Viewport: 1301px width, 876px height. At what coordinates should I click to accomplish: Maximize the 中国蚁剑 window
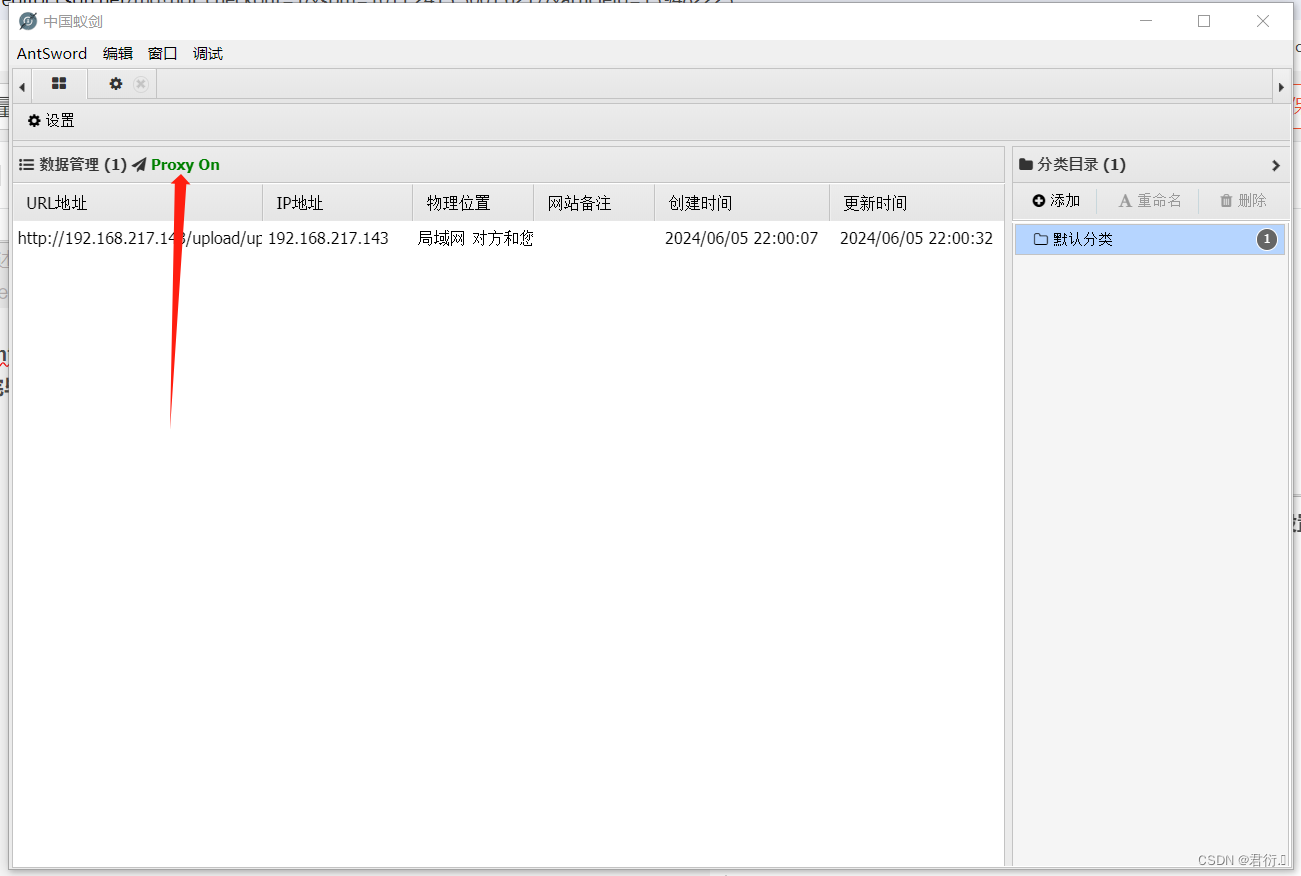(x=1204, y=21)
